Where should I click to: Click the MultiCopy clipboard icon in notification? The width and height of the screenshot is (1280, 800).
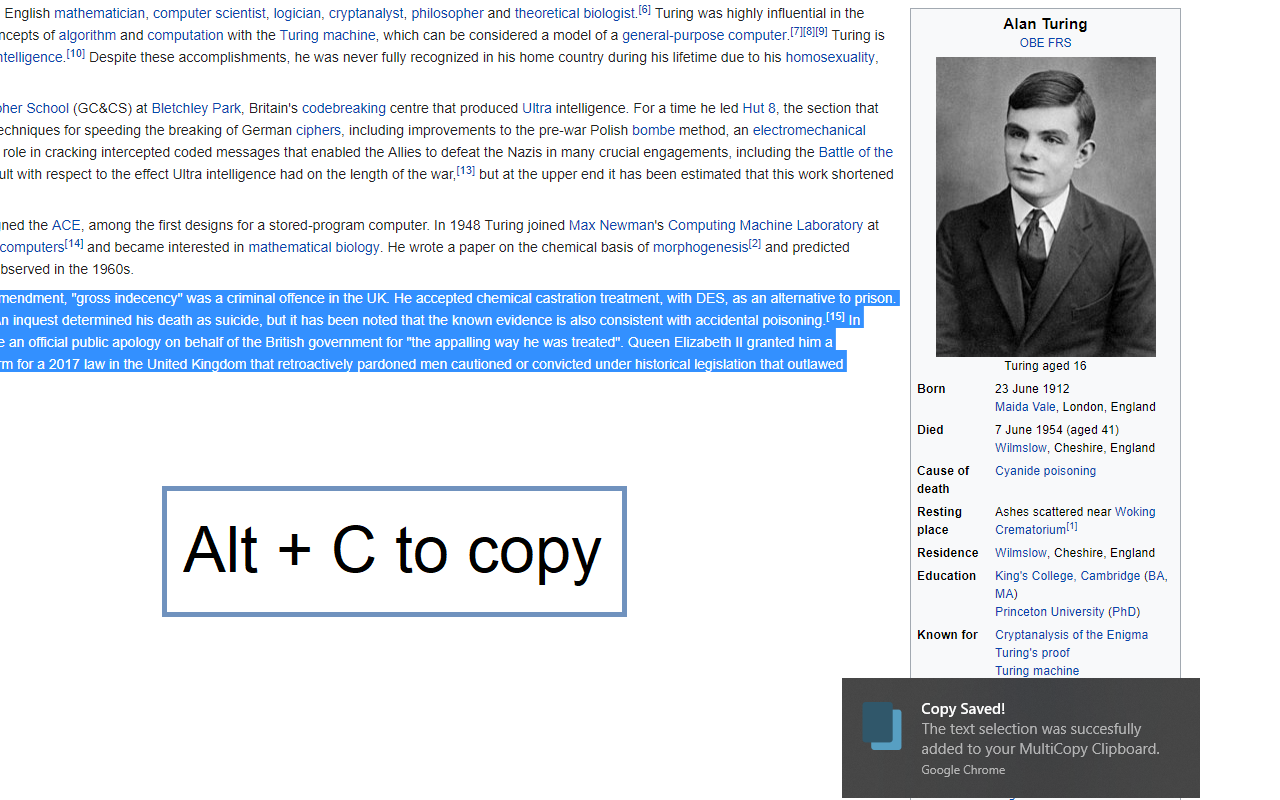(882, 726)
